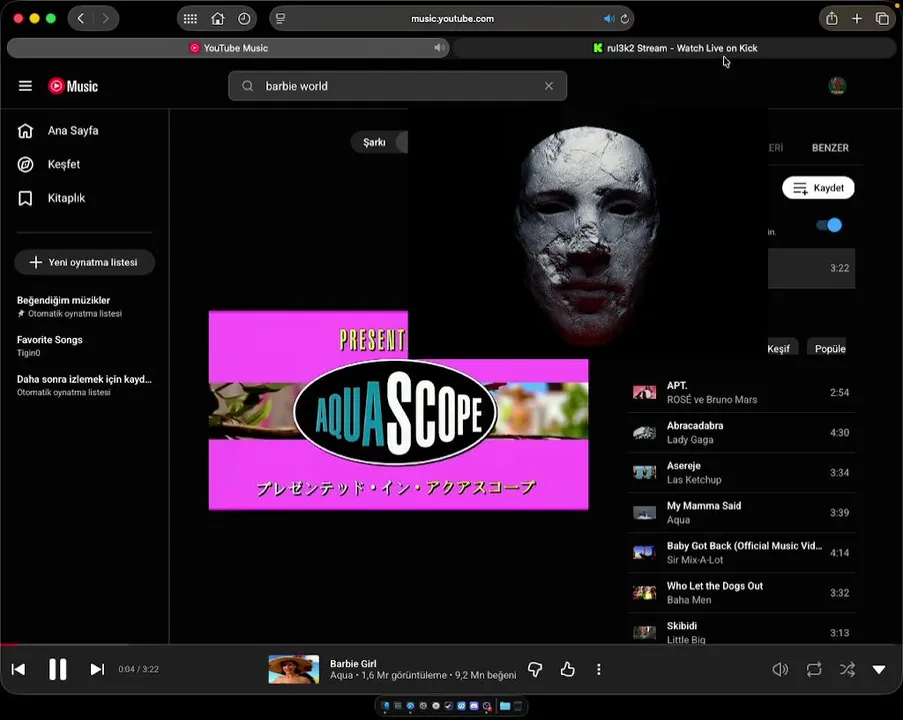Open the folder icon in the dock
This screenshot has width=903, height=720.
coord(505,706)
